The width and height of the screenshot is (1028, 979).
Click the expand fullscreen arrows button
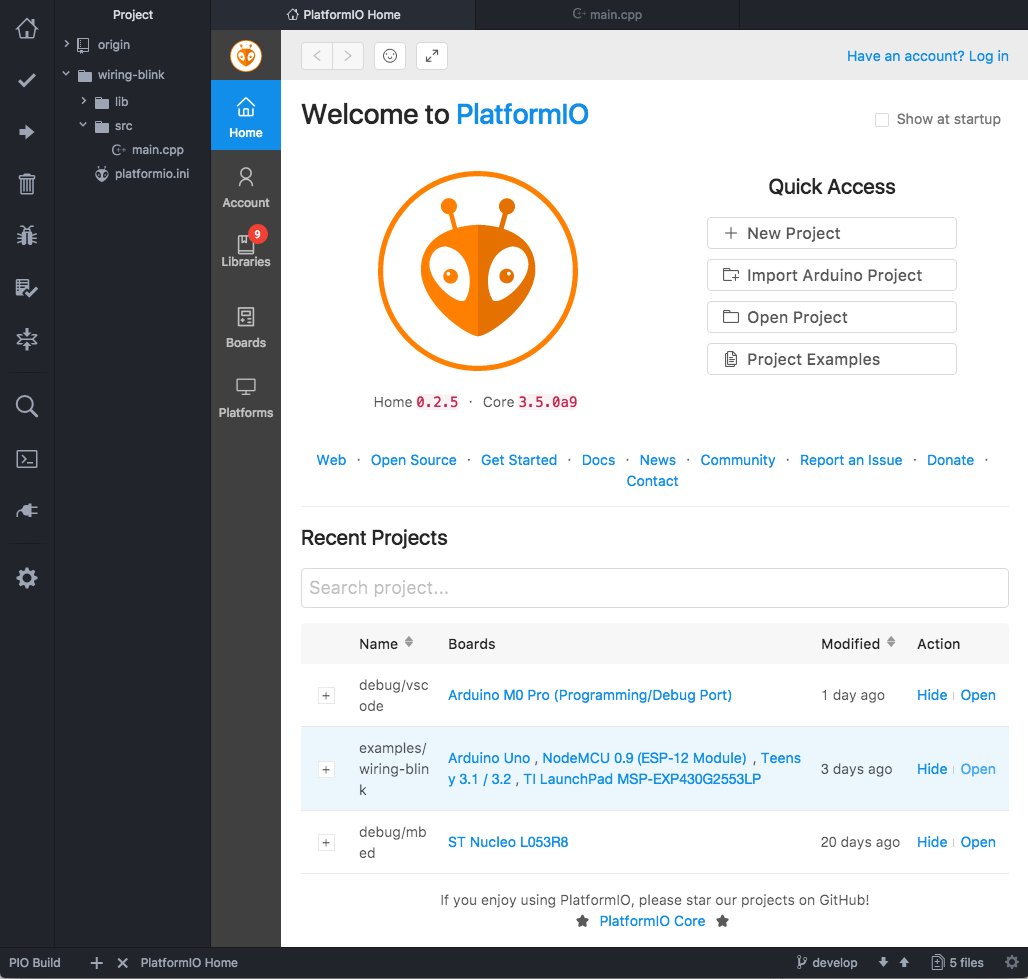coord(432,56)
